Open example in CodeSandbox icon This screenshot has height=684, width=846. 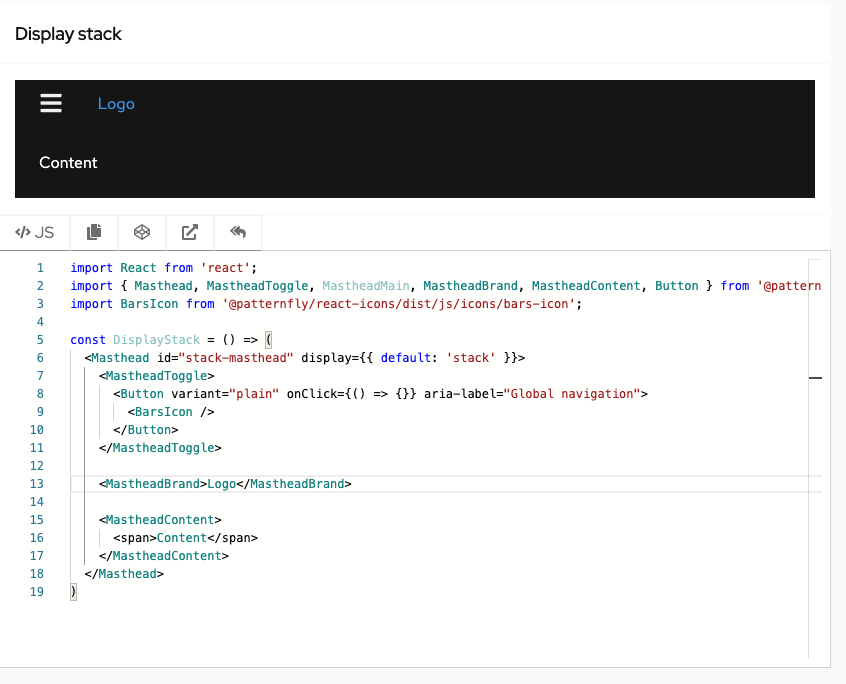(x=142, y=232)
